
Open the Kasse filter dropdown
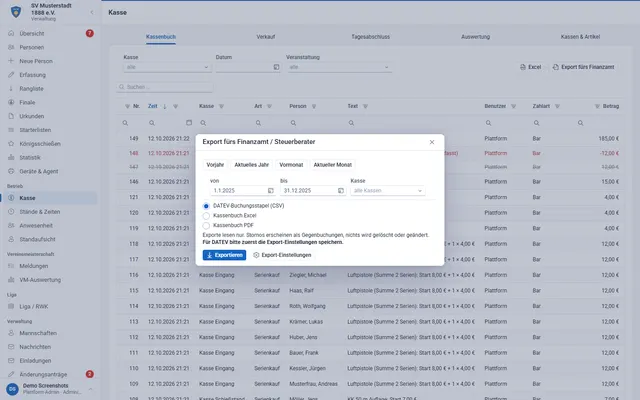[x=167, y=67]
